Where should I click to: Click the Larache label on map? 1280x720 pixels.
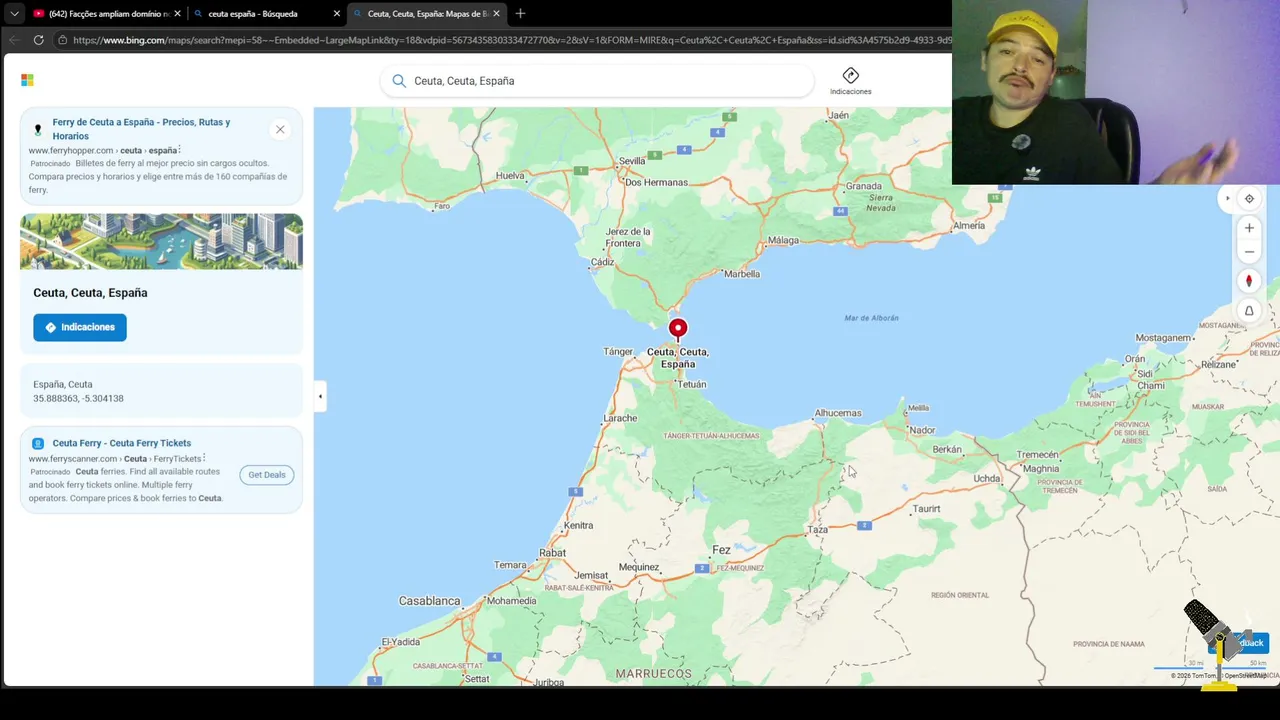[x=620, y=418]
